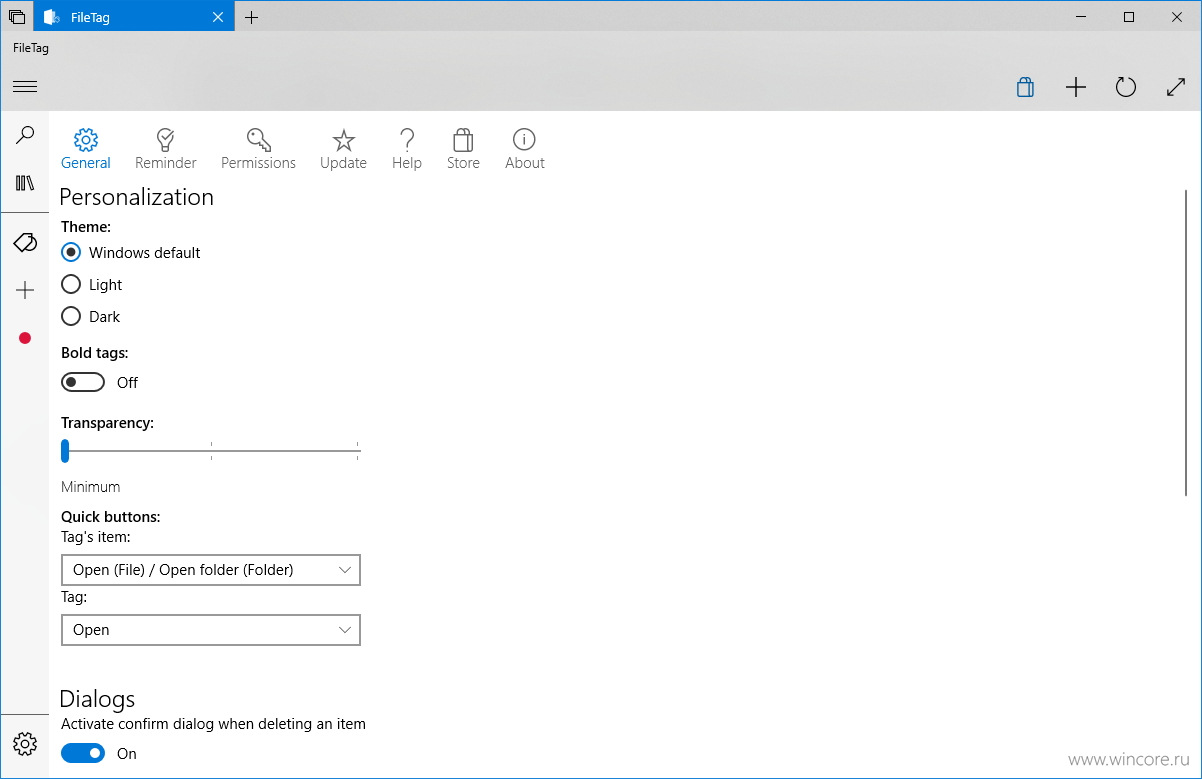This screenshot has height=779, width=1202.
Task: Open the Update tab
Action: [343, 149]
